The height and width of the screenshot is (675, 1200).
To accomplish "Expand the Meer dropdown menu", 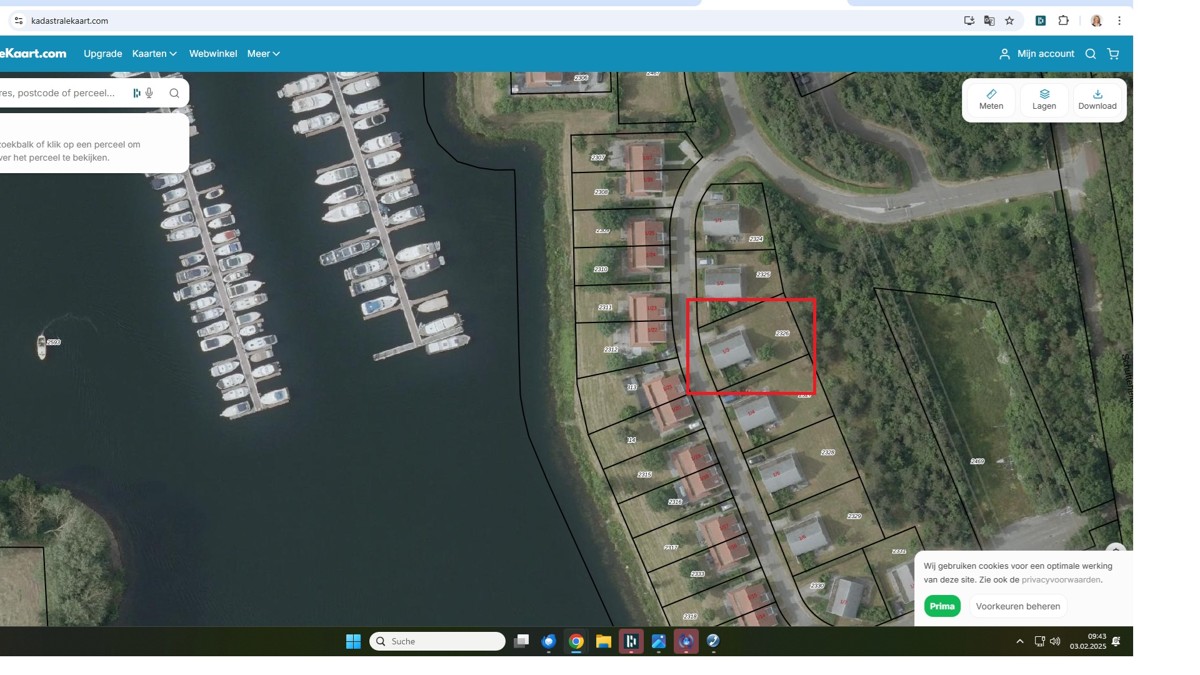I will 263,54.
